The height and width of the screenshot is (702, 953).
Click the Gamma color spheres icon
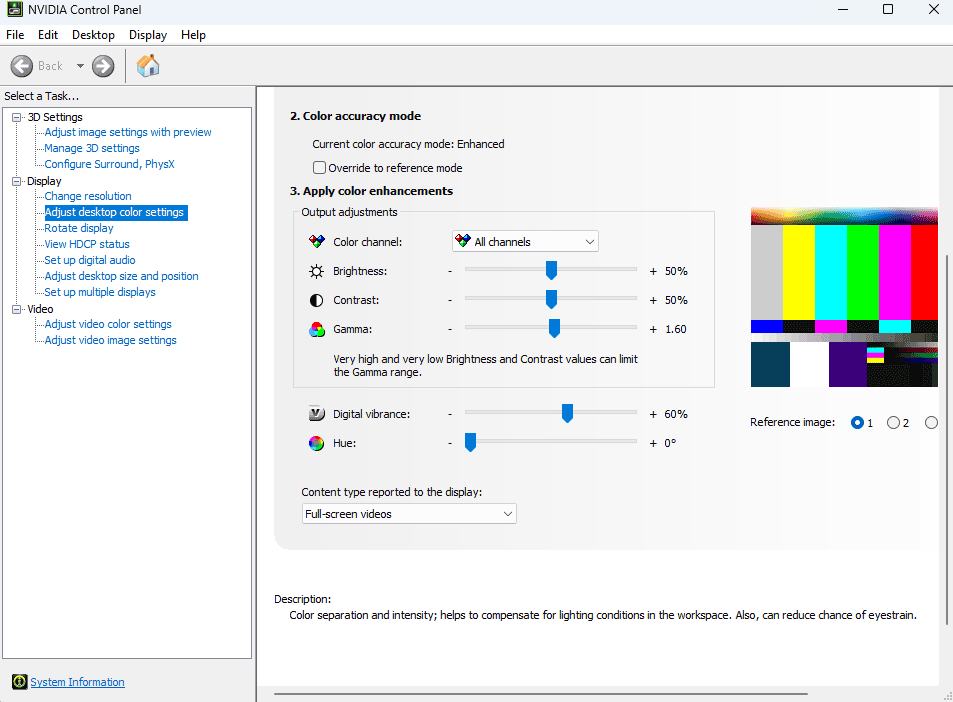pyautogui.click(x=317, y=329)
